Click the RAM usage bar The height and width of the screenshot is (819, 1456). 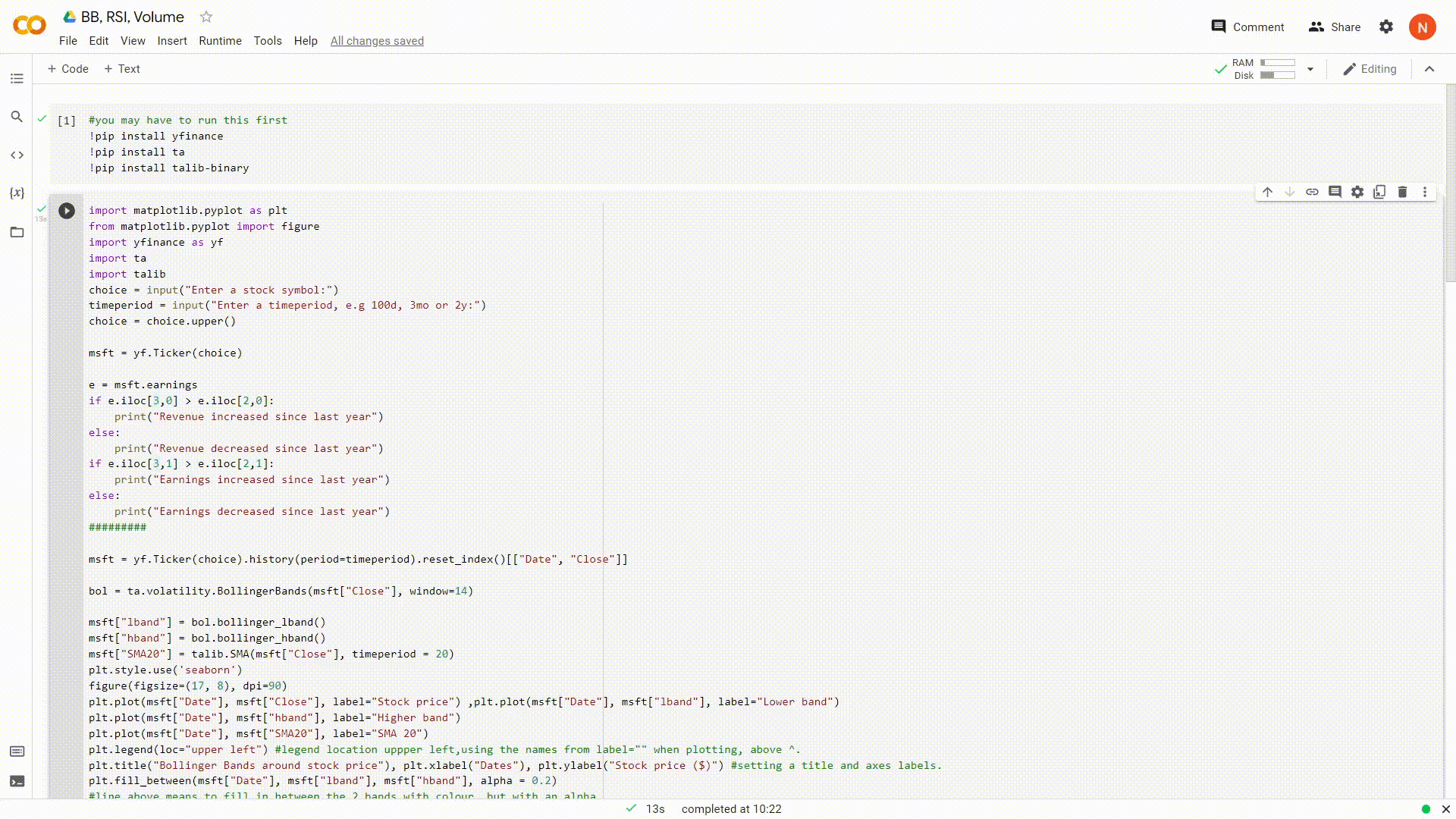tap(1278, 63)
